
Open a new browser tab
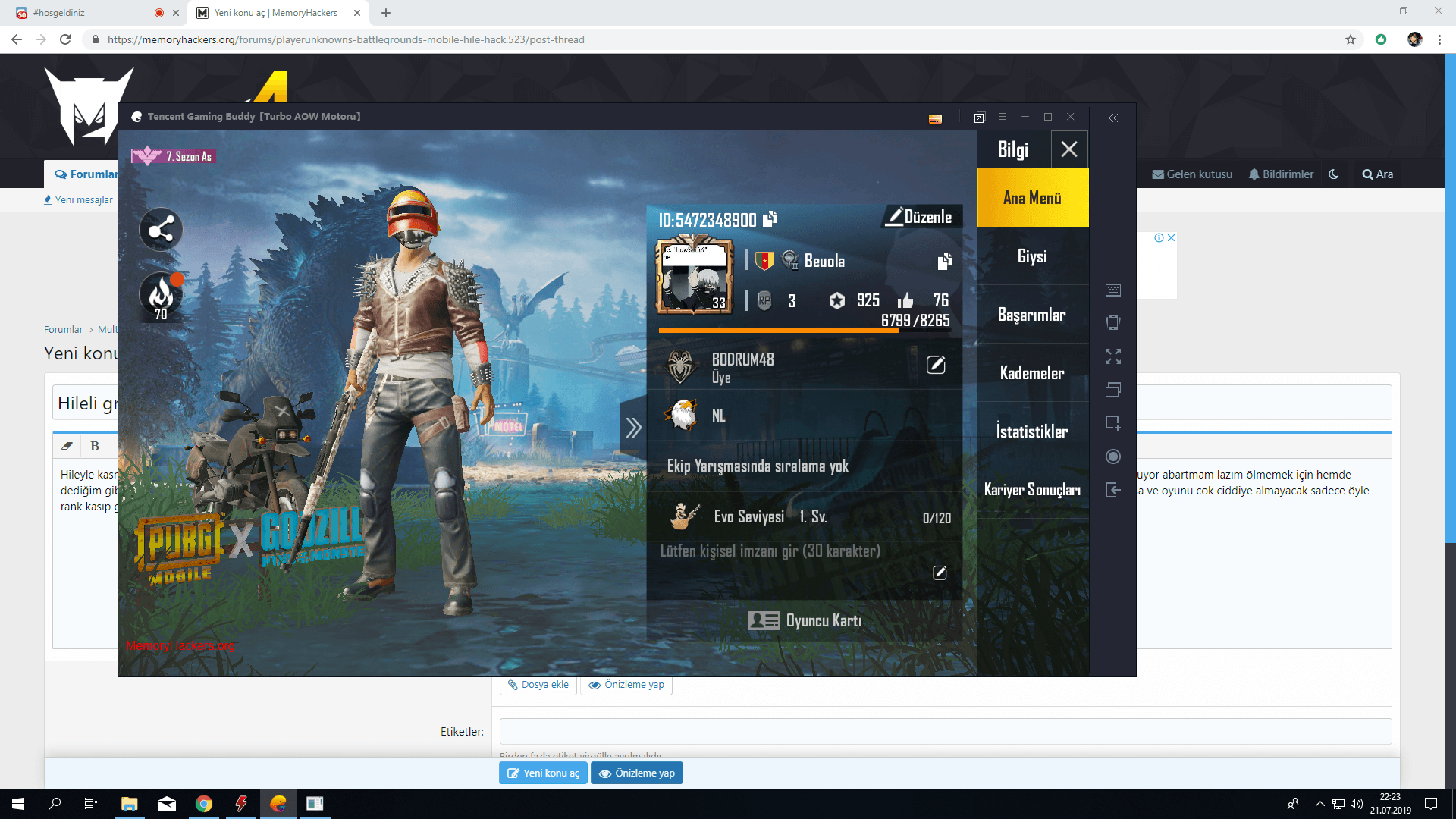tap(386, 13)
